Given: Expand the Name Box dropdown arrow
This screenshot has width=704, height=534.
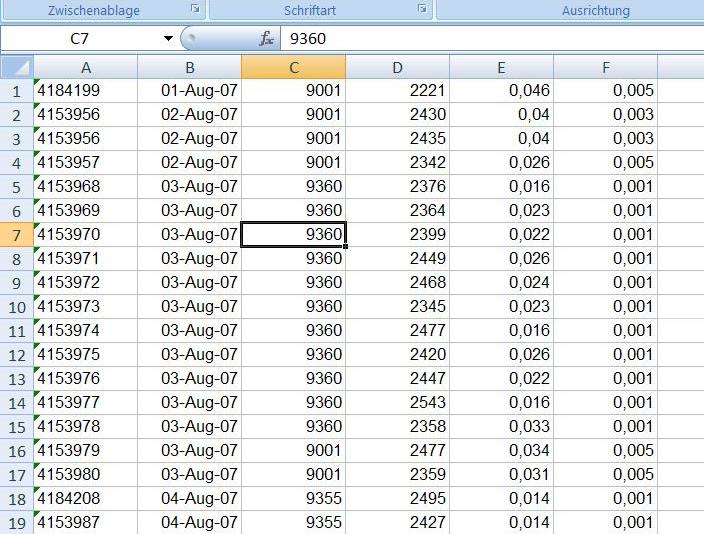Looking at the screenshot, I should point(168,39).
